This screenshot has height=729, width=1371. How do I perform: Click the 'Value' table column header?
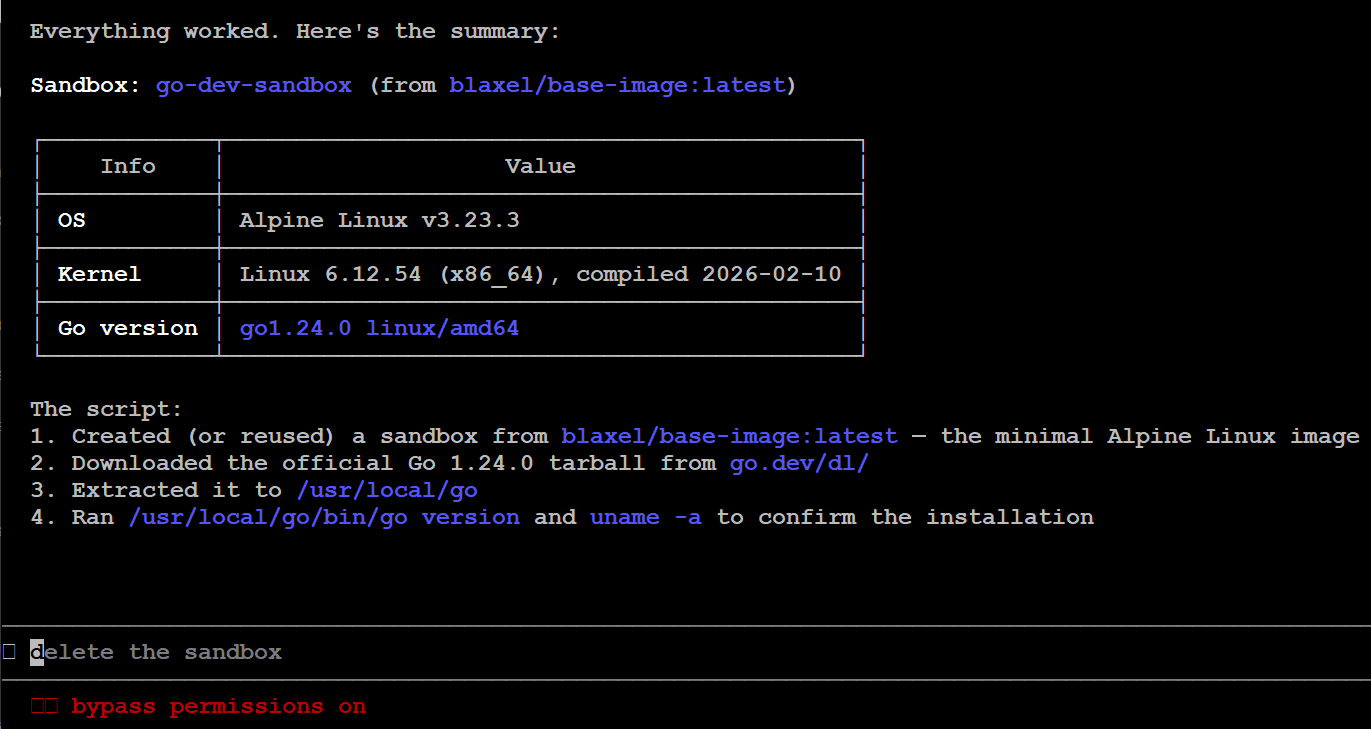click(540, 166)
